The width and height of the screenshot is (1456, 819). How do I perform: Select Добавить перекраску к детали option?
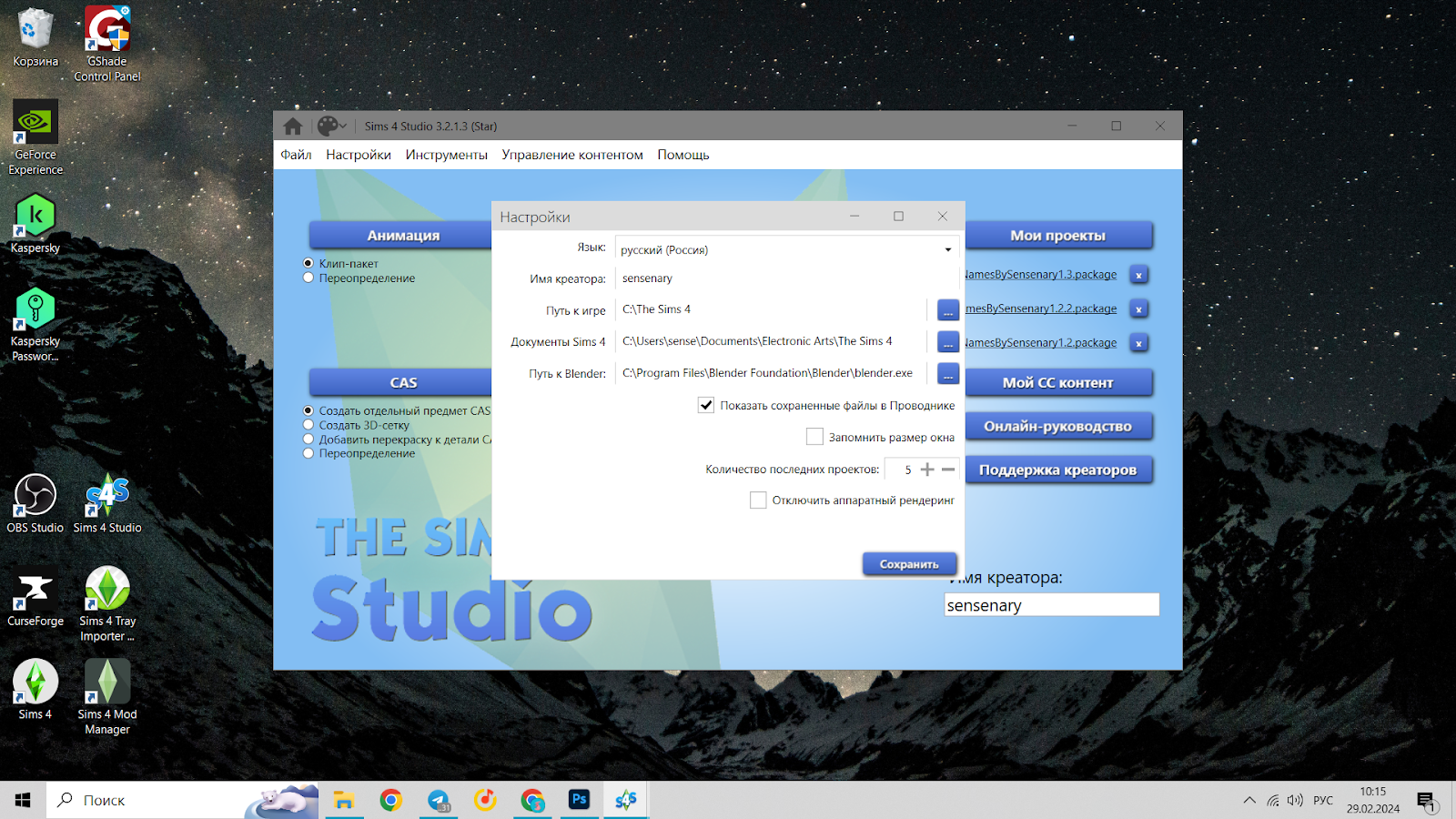(x=308, y=440)
